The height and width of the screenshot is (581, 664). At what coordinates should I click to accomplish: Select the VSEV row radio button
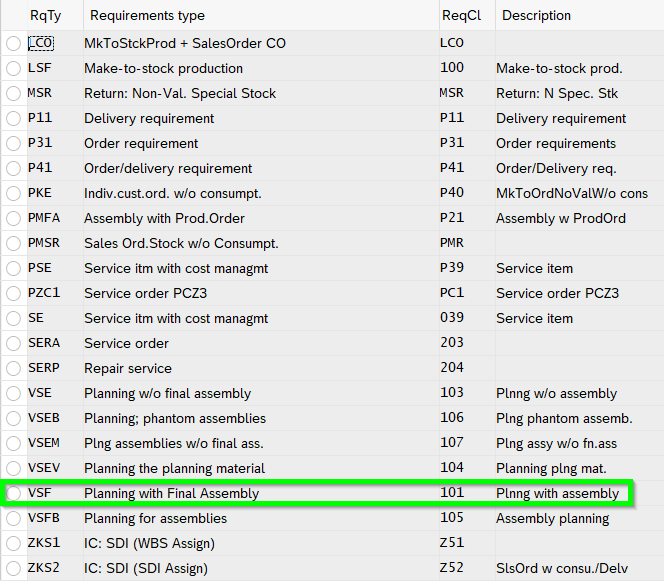coord(13,468)
